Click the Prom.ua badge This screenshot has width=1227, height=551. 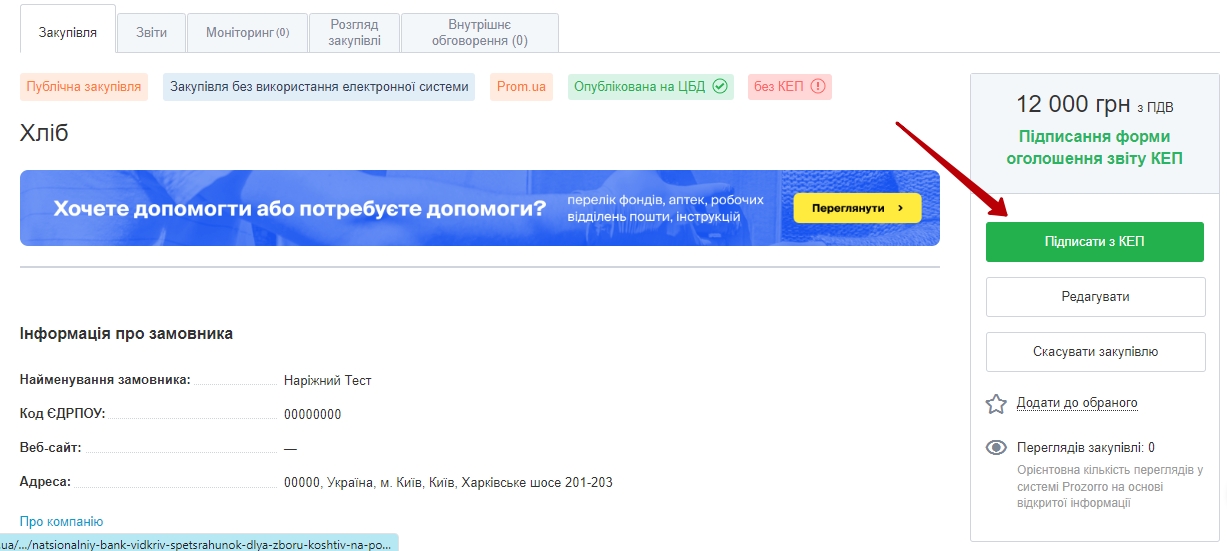(521, 87)
